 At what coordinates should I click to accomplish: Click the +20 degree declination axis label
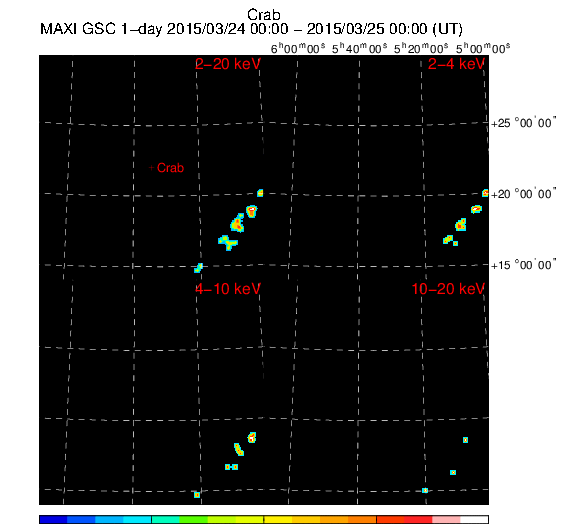coord(524,194)
